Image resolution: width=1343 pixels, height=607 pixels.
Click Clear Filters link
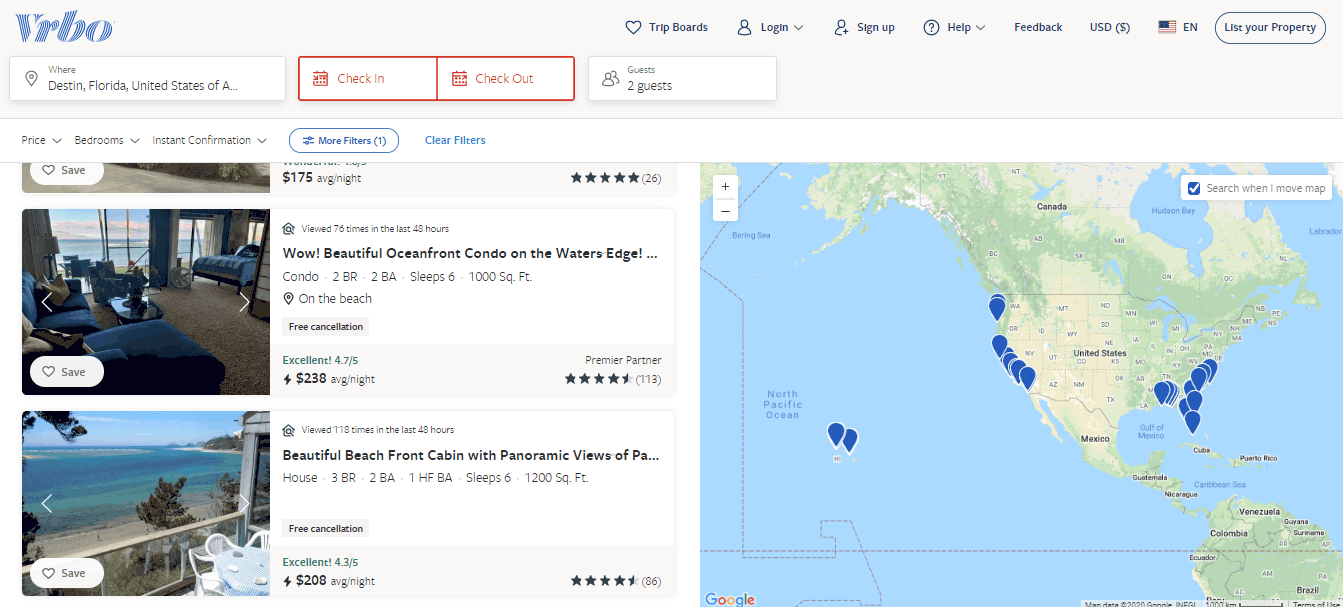[455, 141]
